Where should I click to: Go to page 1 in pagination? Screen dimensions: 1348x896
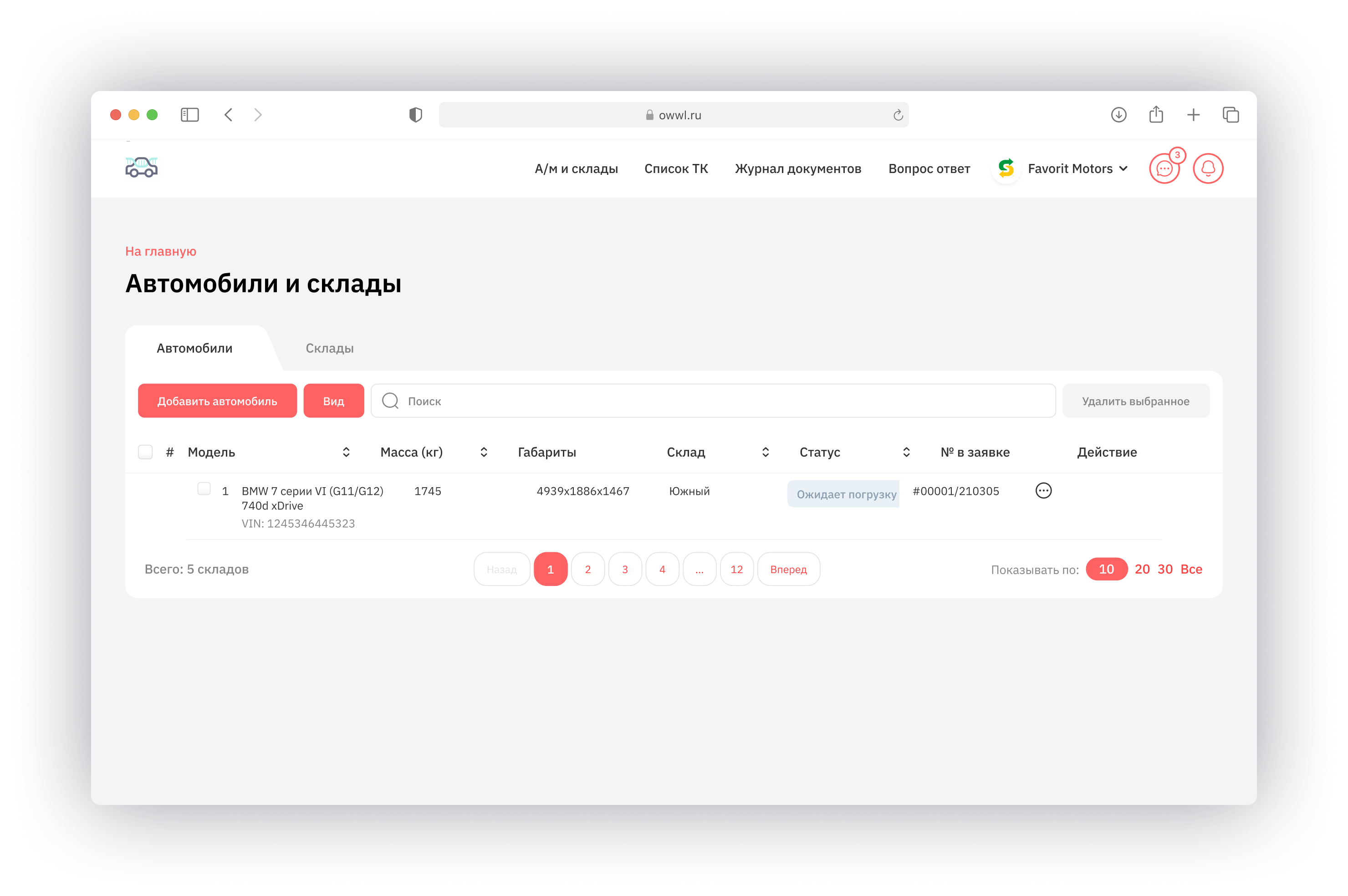point(550,569)
